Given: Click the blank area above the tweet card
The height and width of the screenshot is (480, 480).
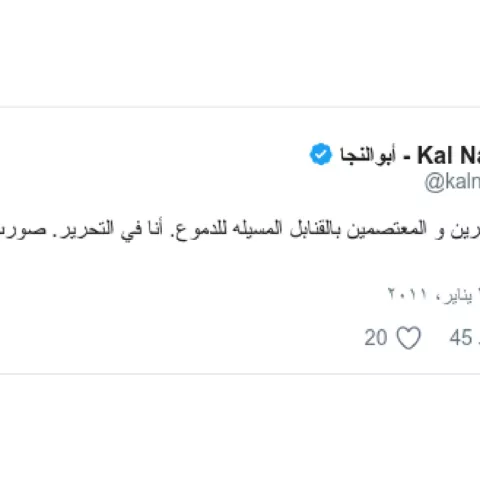Looking at the screenshot, I should [240, 53].
